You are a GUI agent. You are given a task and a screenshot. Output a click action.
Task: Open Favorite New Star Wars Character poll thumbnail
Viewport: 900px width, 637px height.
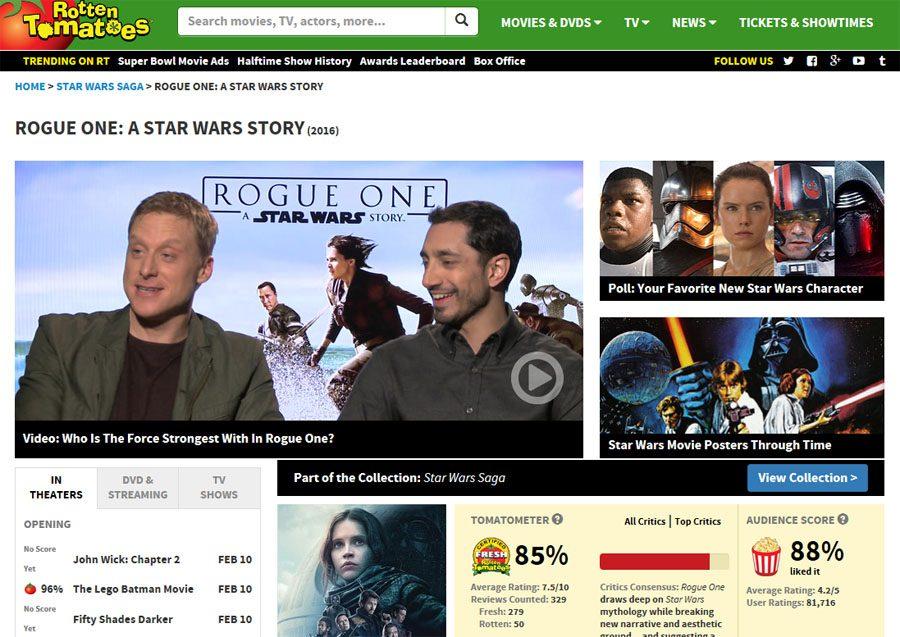click(742, 231)
